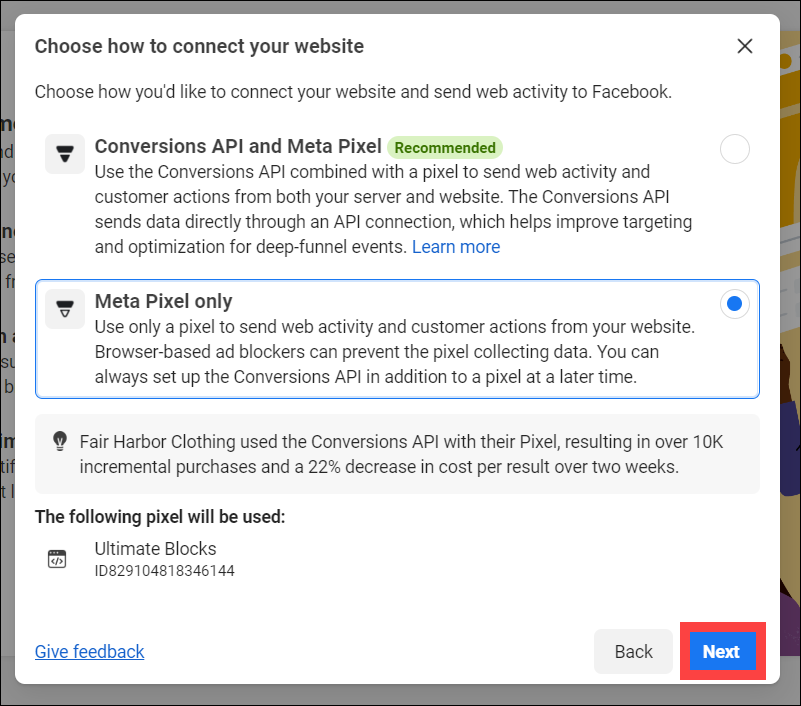Open the Give feedback link
Viewport: 801px width, 706px height.
click(x=90, y=651)
